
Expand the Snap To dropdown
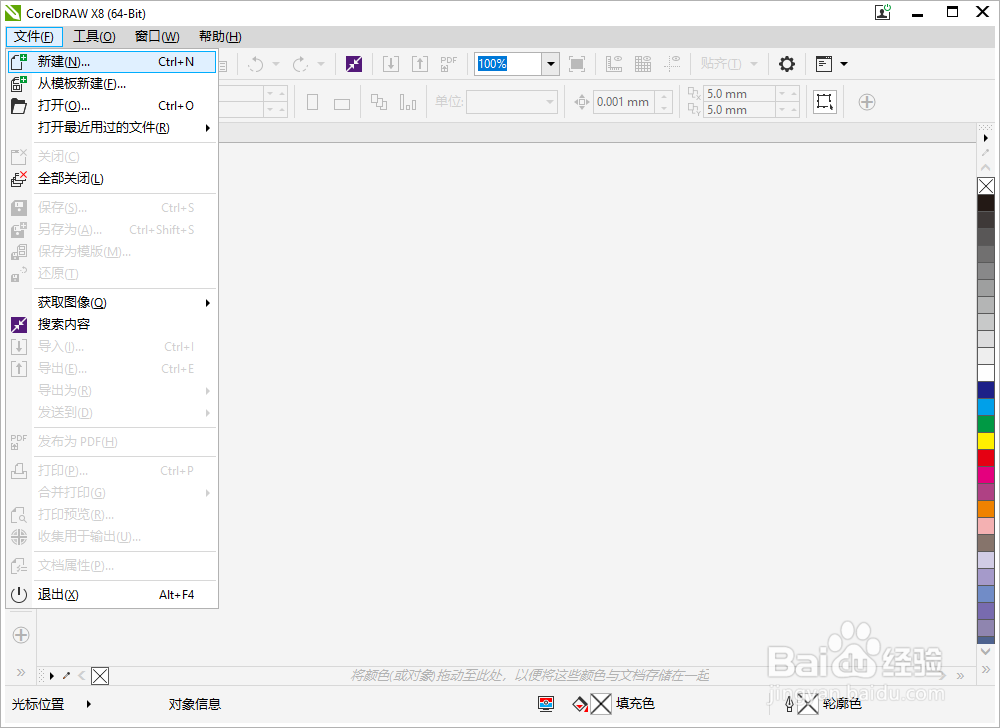point(754,64)
